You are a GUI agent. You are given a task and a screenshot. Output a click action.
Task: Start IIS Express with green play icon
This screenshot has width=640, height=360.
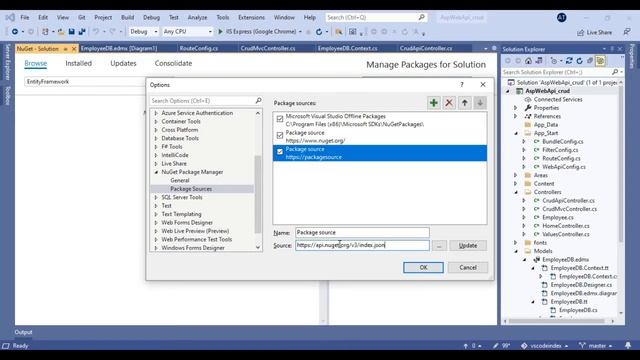coord(220,31)
